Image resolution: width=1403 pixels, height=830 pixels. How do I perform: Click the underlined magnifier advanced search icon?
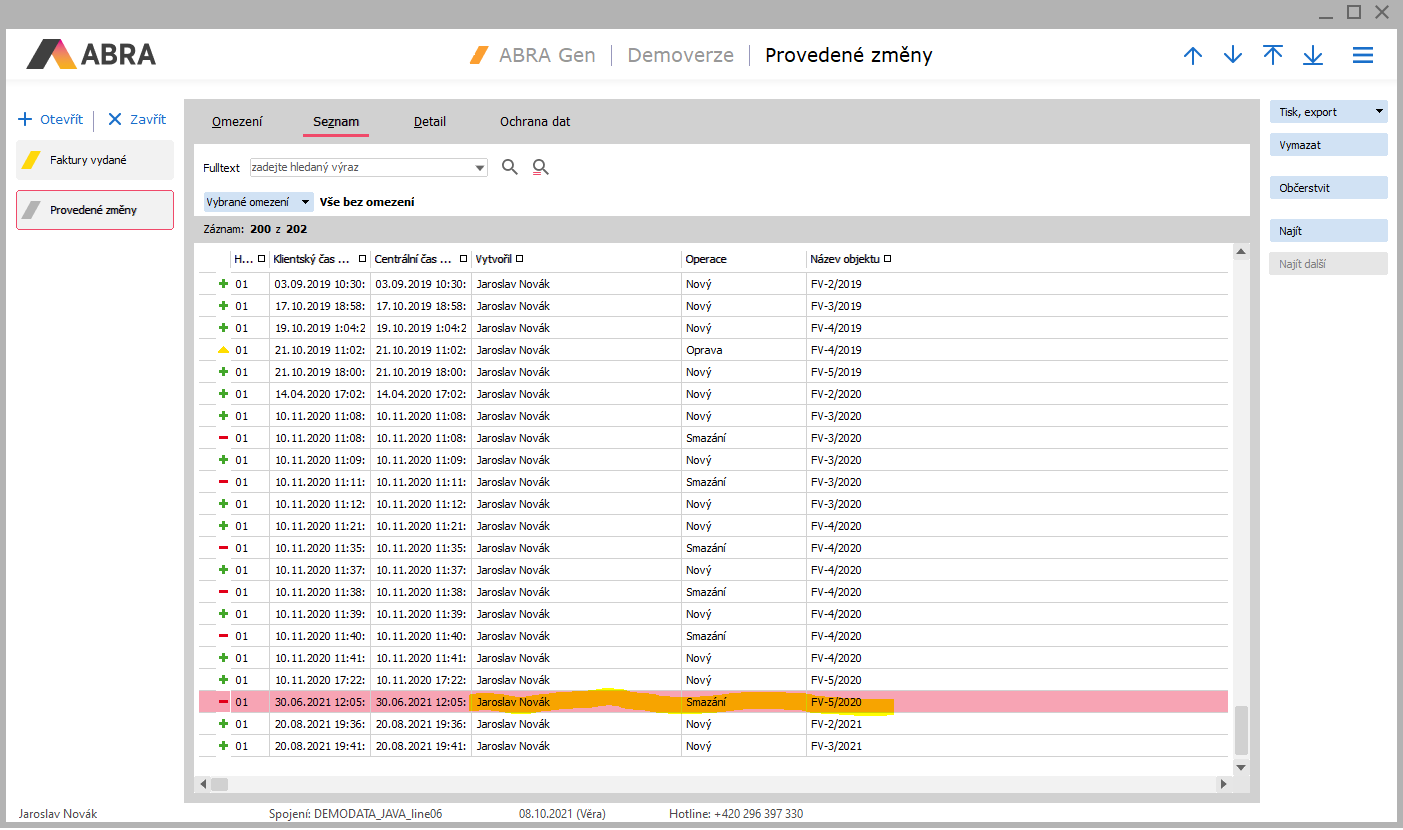click(541, 168)
